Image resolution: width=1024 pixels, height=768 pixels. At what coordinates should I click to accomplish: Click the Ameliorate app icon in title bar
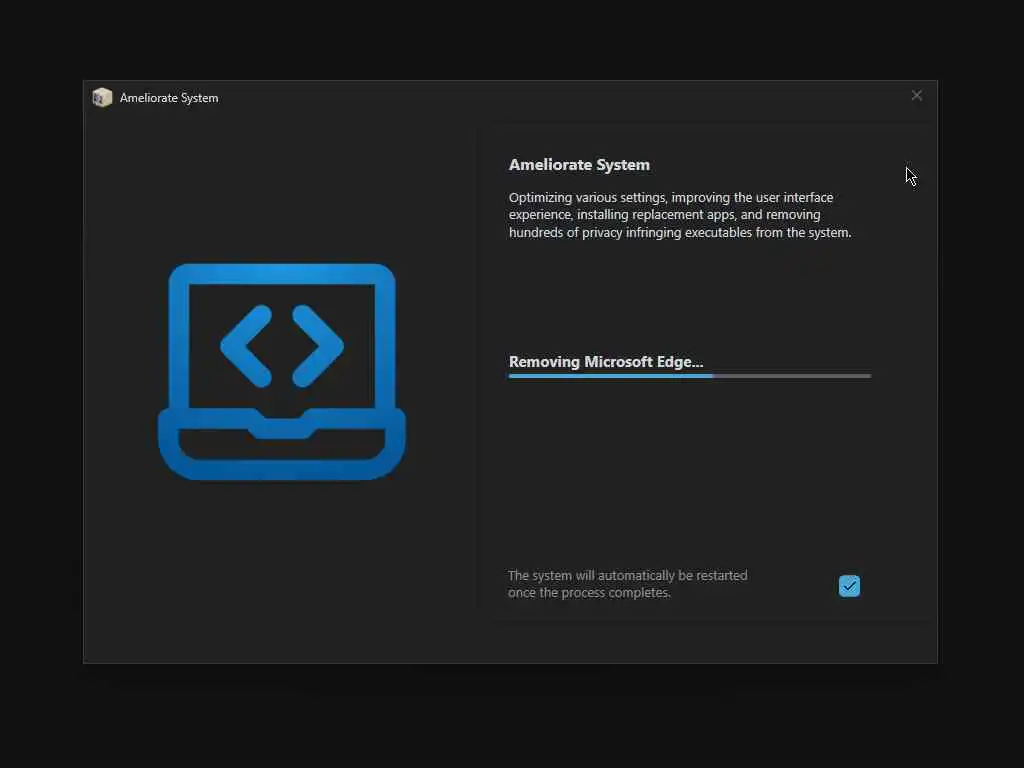point(103,98)
